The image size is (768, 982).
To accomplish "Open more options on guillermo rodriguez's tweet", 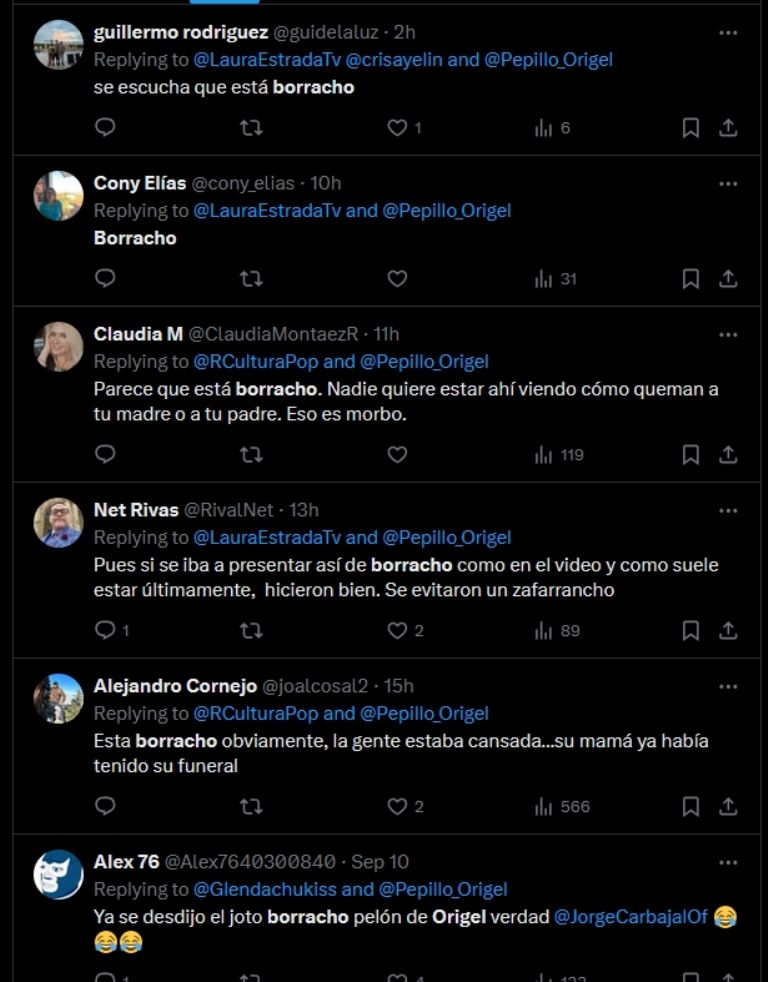I will pyautogui.click(x=728, y=33).
